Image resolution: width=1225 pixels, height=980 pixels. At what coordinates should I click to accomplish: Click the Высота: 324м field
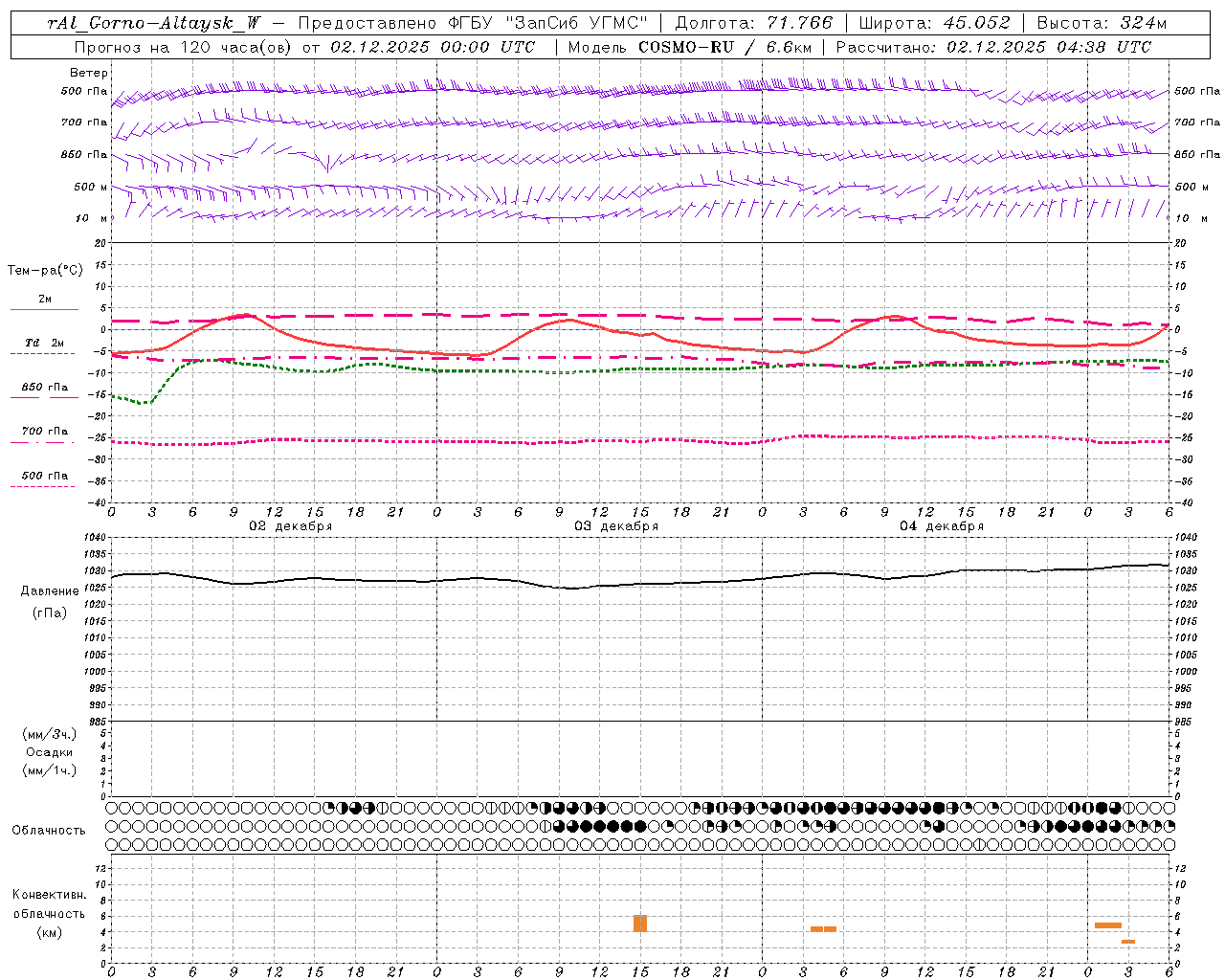1102,23
